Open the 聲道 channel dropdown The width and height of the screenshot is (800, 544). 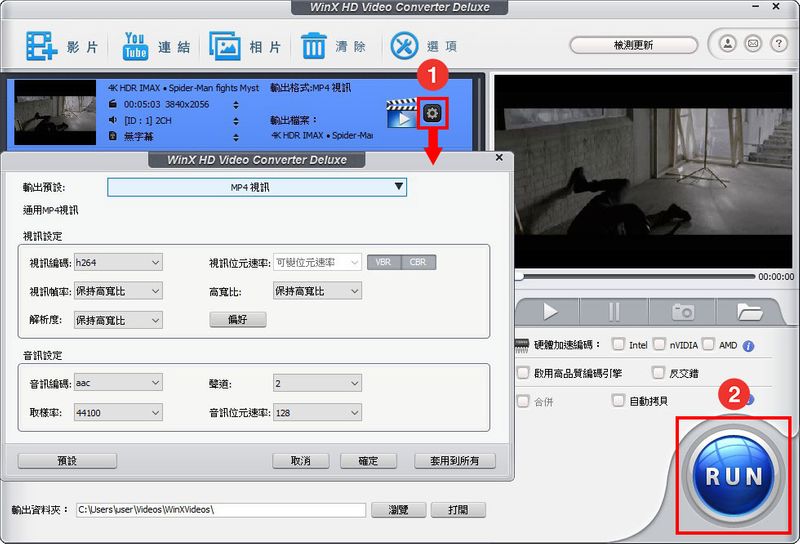[x=317, y=383]
